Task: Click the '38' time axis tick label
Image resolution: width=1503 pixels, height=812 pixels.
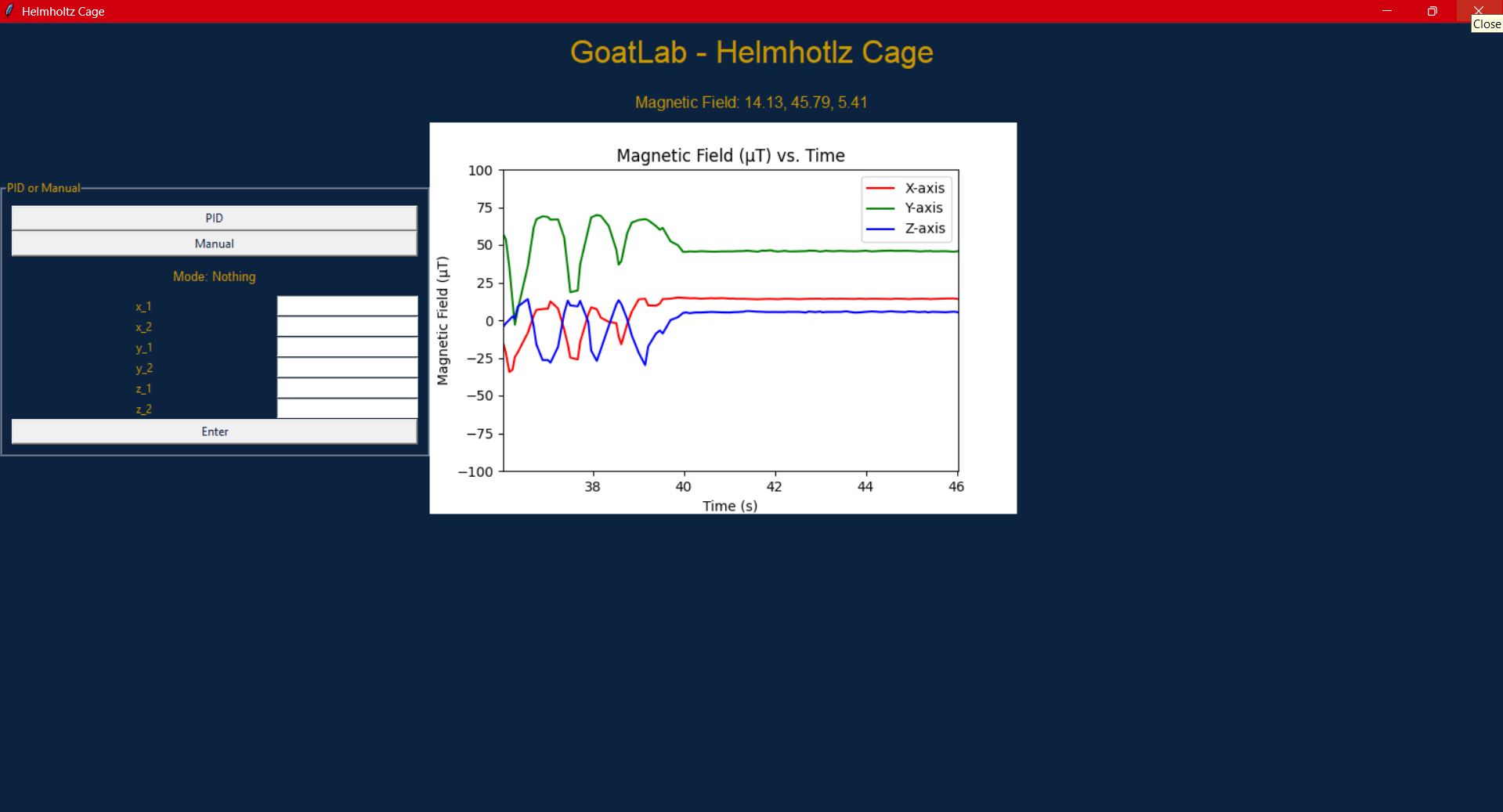Action: [592, 487]
